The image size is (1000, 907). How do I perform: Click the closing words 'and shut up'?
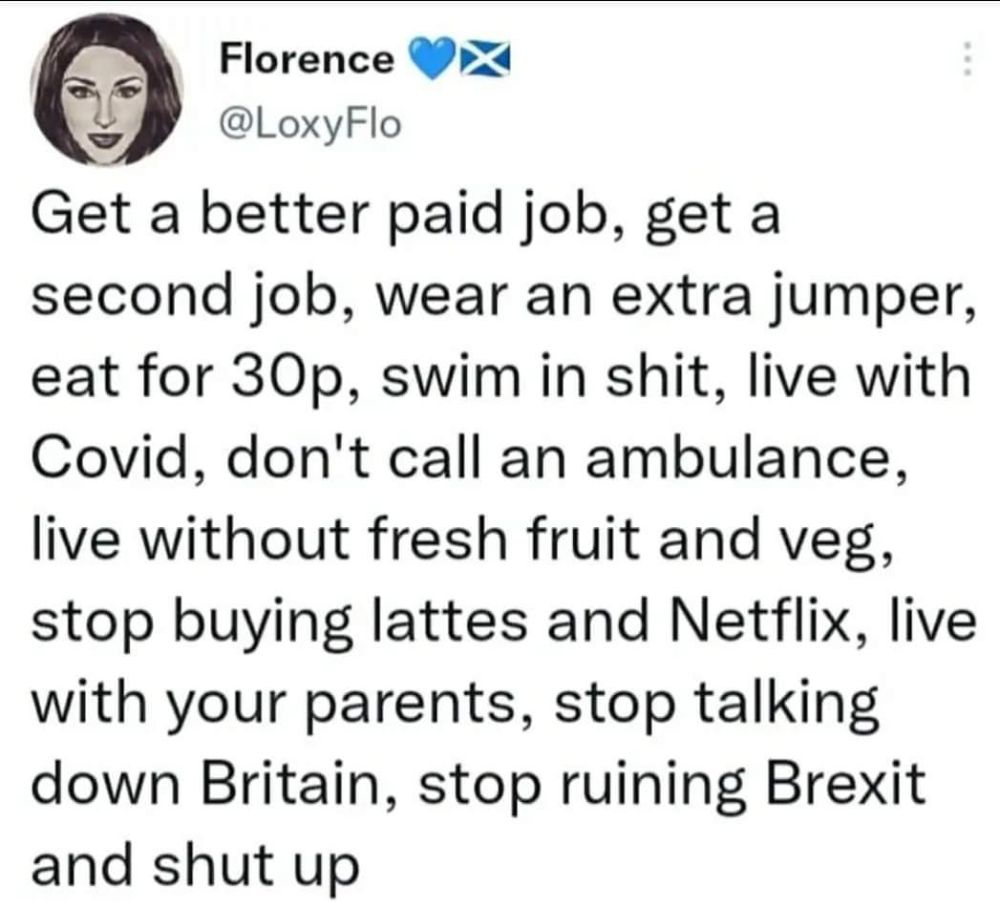[195, 866]
